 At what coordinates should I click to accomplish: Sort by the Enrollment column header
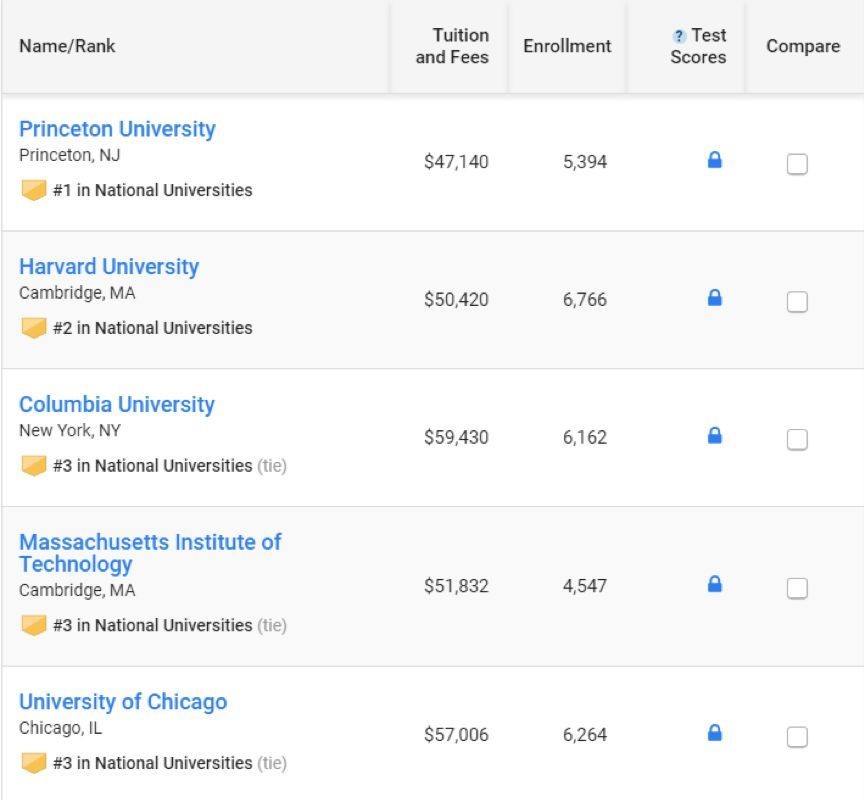tap(567, 46)
